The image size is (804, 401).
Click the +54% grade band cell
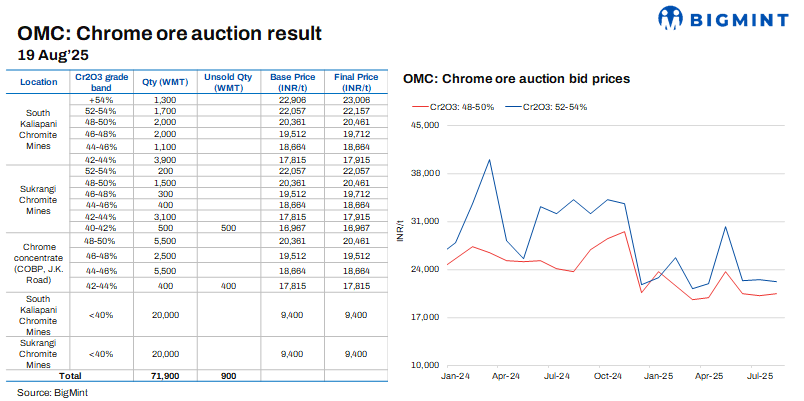tap(101, 99)
